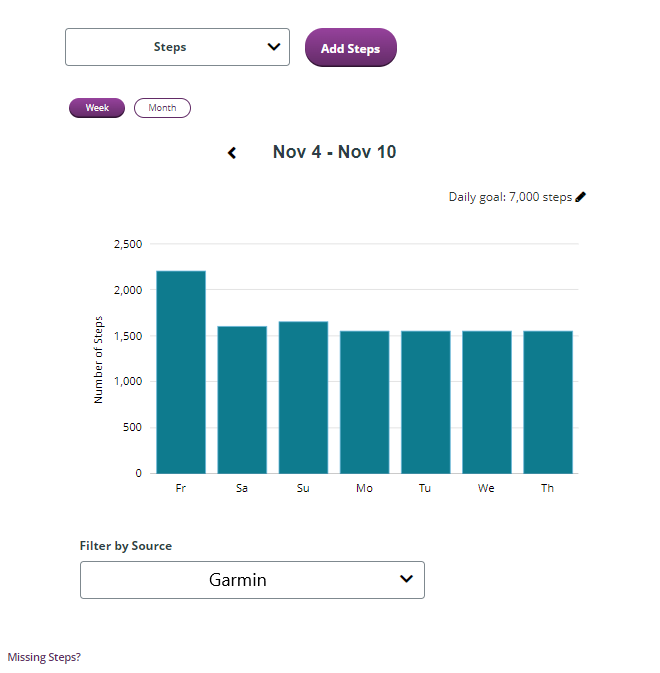Switch to Month view
Viewport: 660px width, 673px height.
pos(162,108)
